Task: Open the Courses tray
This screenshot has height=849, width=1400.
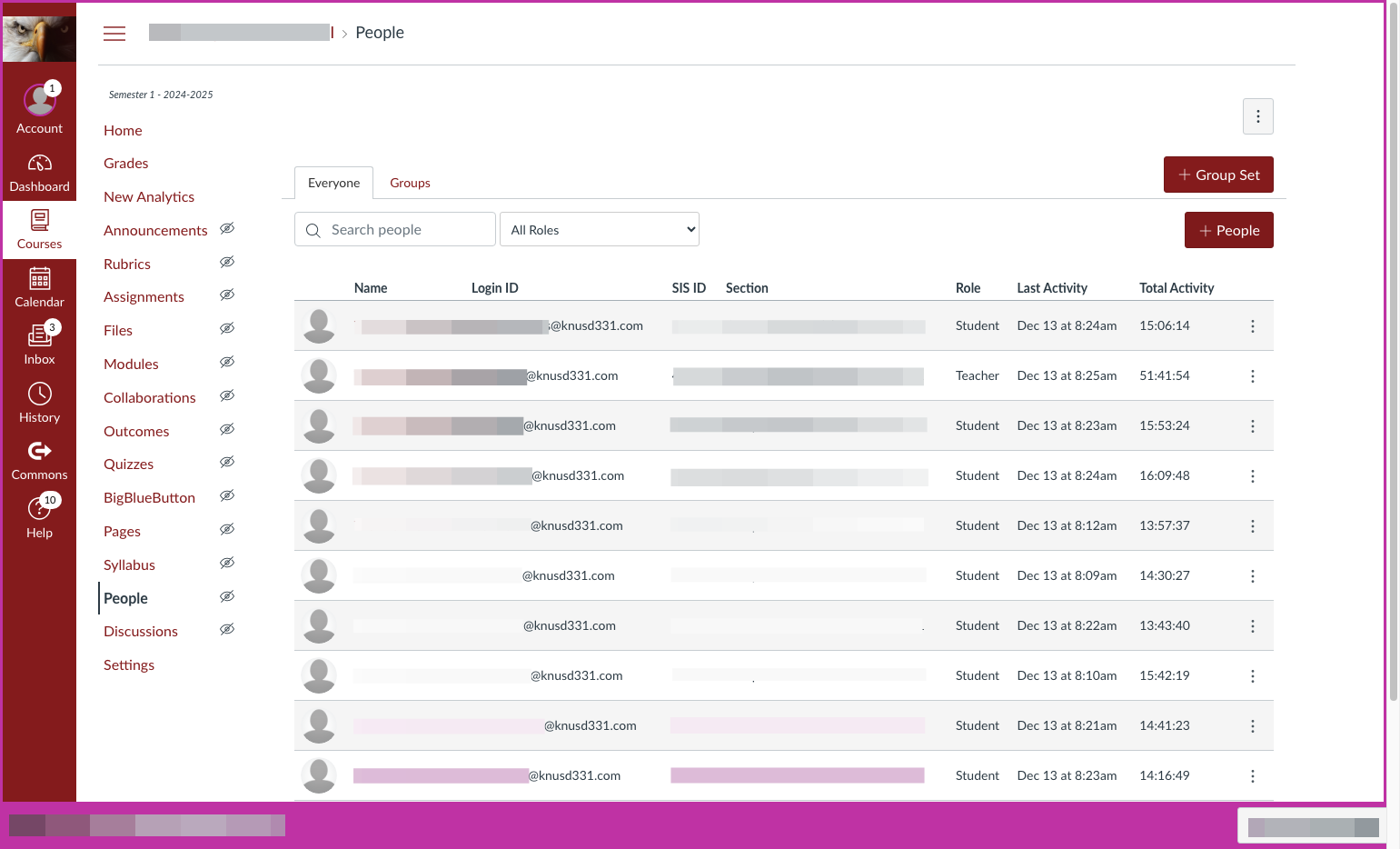Action: click(39, 230)
